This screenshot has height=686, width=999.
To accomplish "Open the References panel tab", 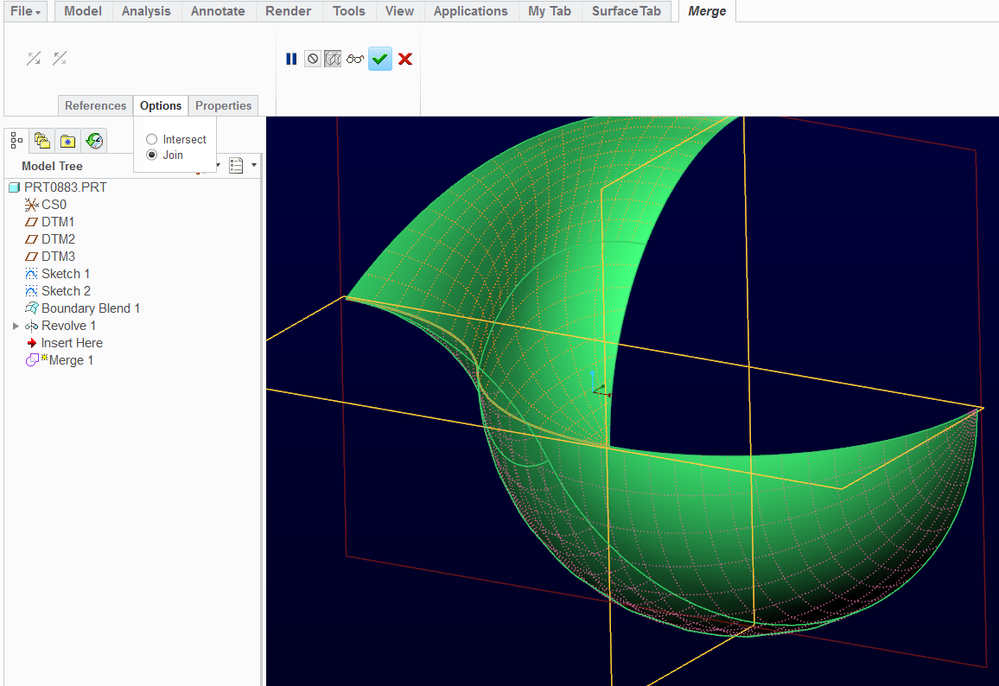I will click(95, 106).
